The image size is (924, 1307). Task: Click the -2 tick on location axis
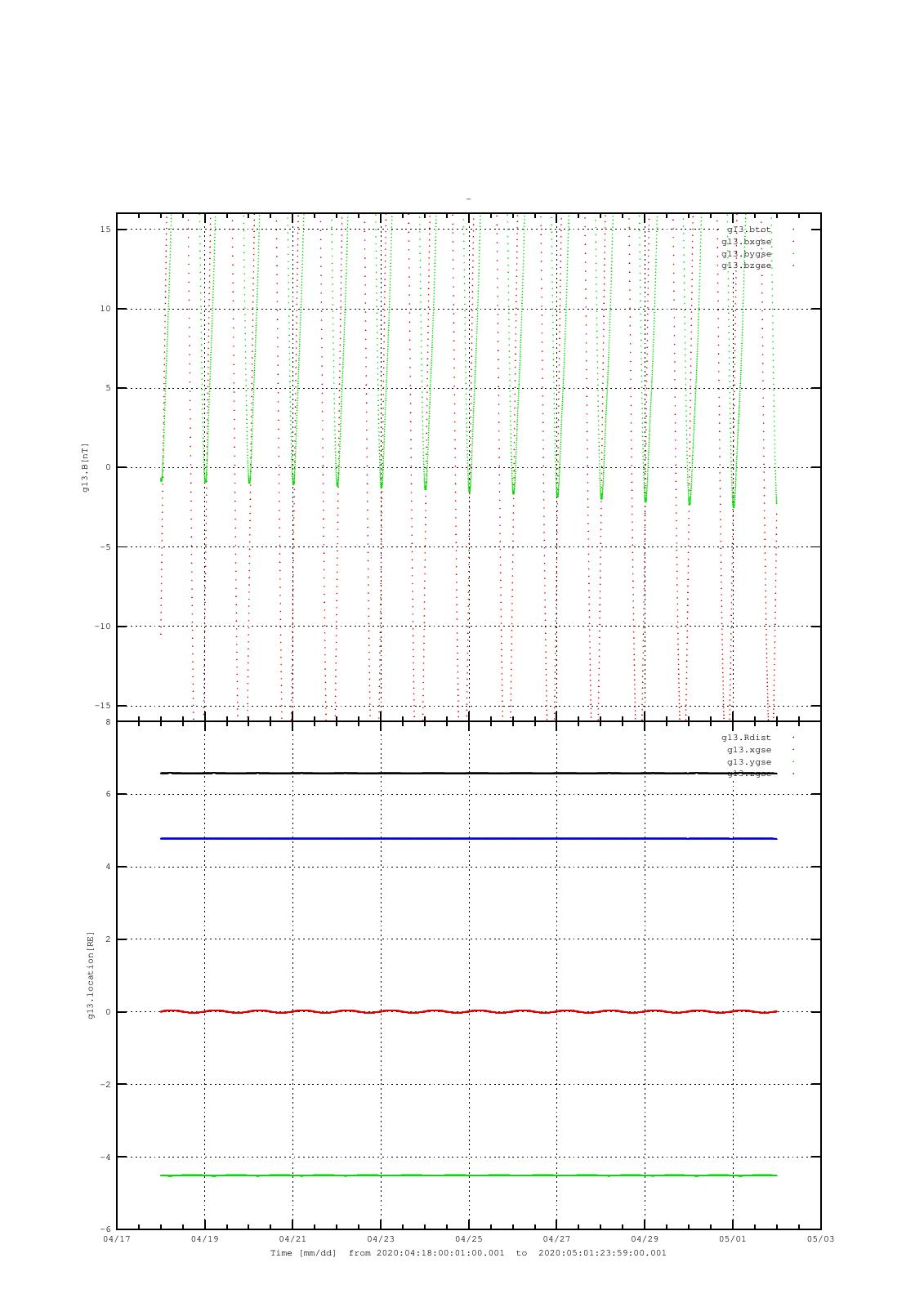106,1085
